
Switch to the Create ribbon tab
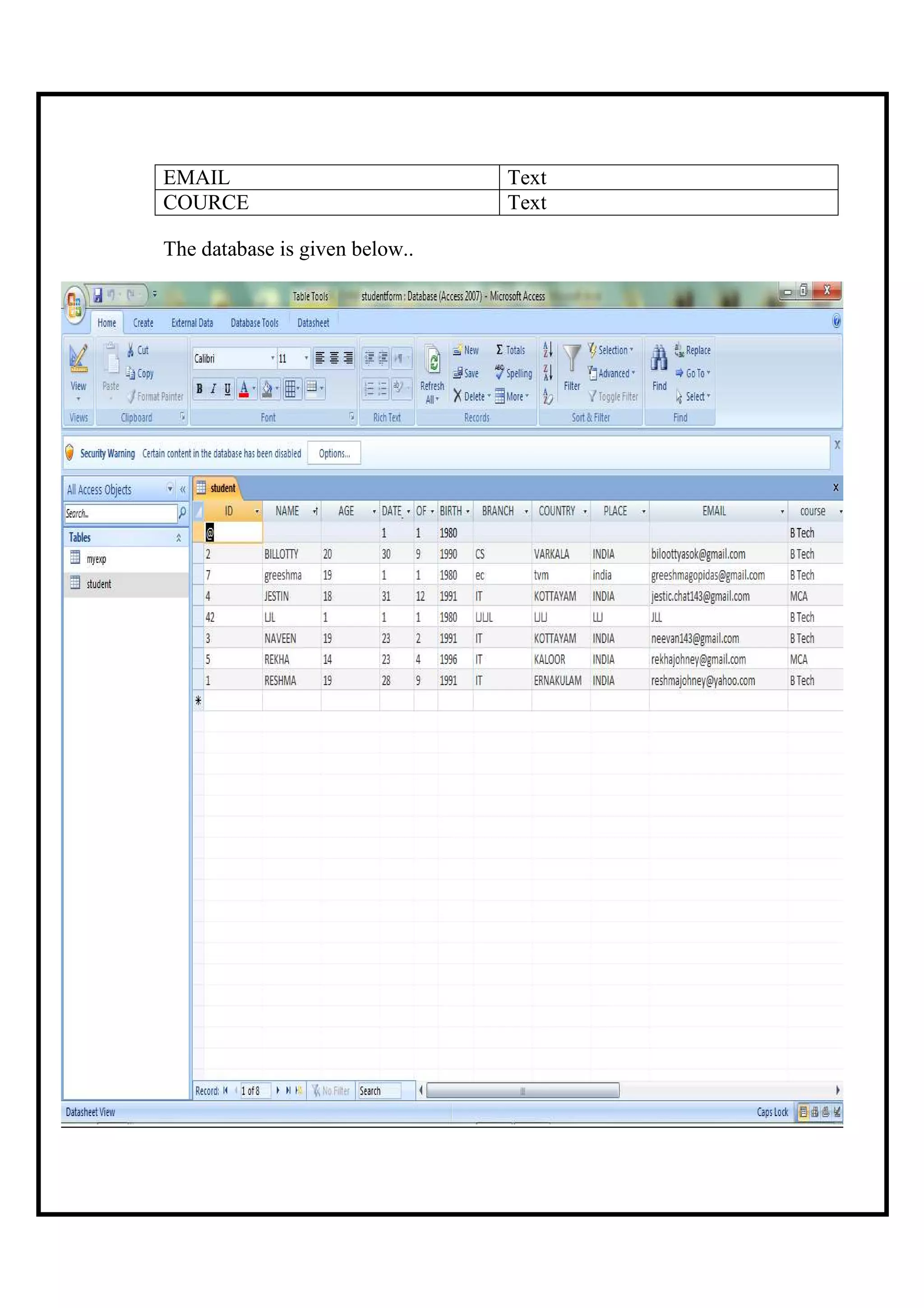[x=143, y=323]
